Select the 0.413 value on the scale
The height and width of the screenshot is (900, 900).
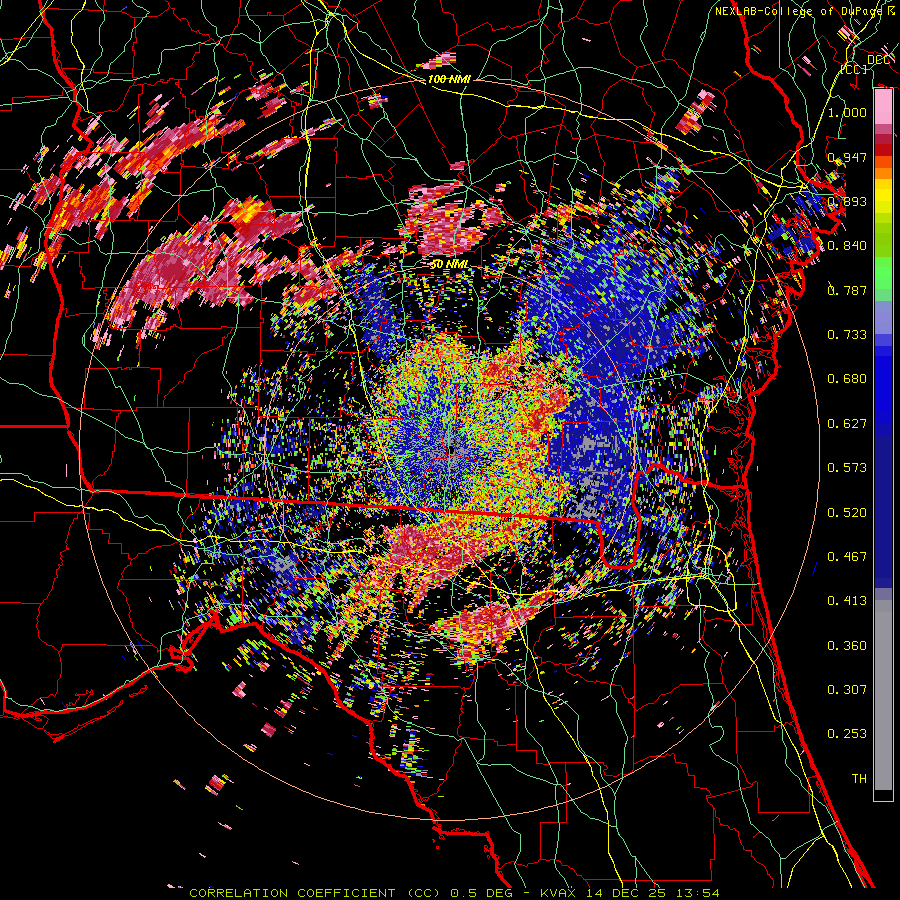847,600
